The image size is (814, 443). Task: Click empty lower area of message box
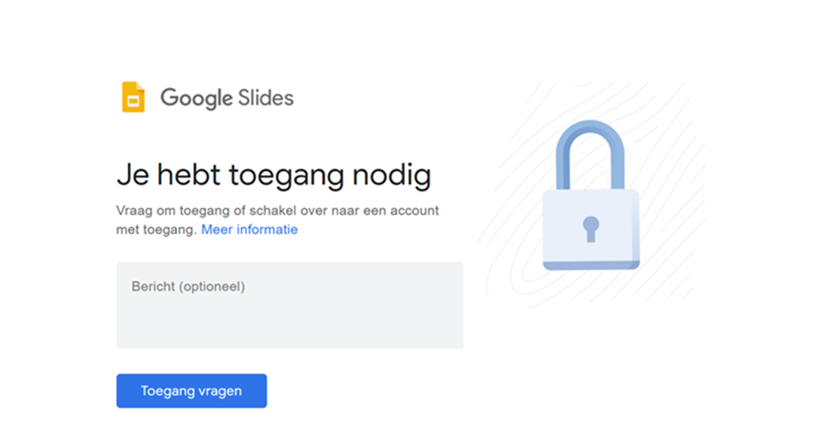point(290,327)
